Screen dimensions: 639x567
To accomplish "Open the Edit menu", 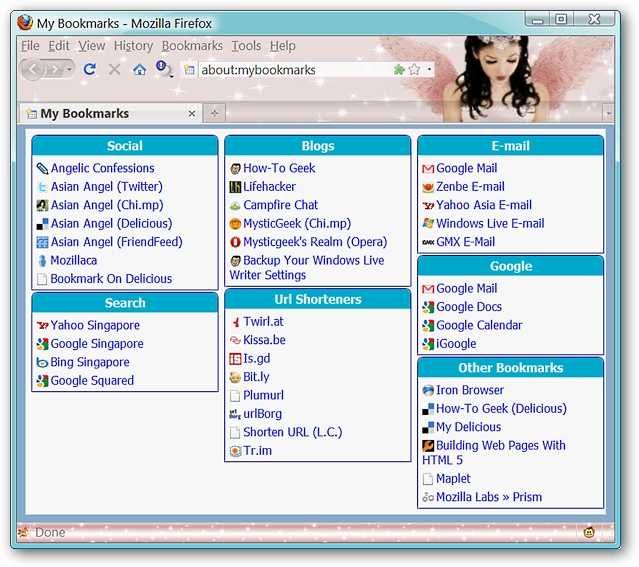I will tap(59, 46).
